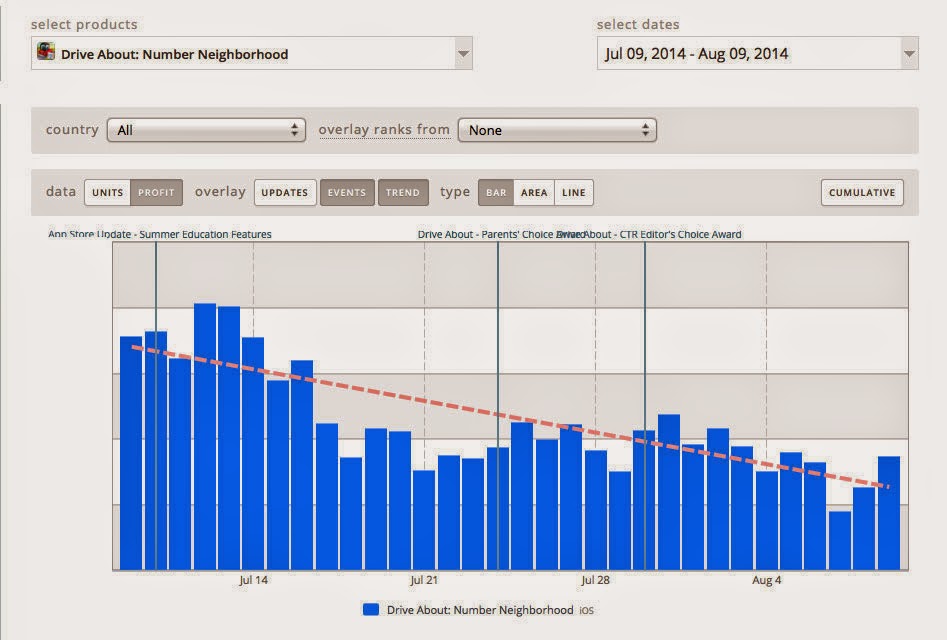Screen dimensions: 947x640
Task: Select Area chart type
Action: [x=534, y=193]
